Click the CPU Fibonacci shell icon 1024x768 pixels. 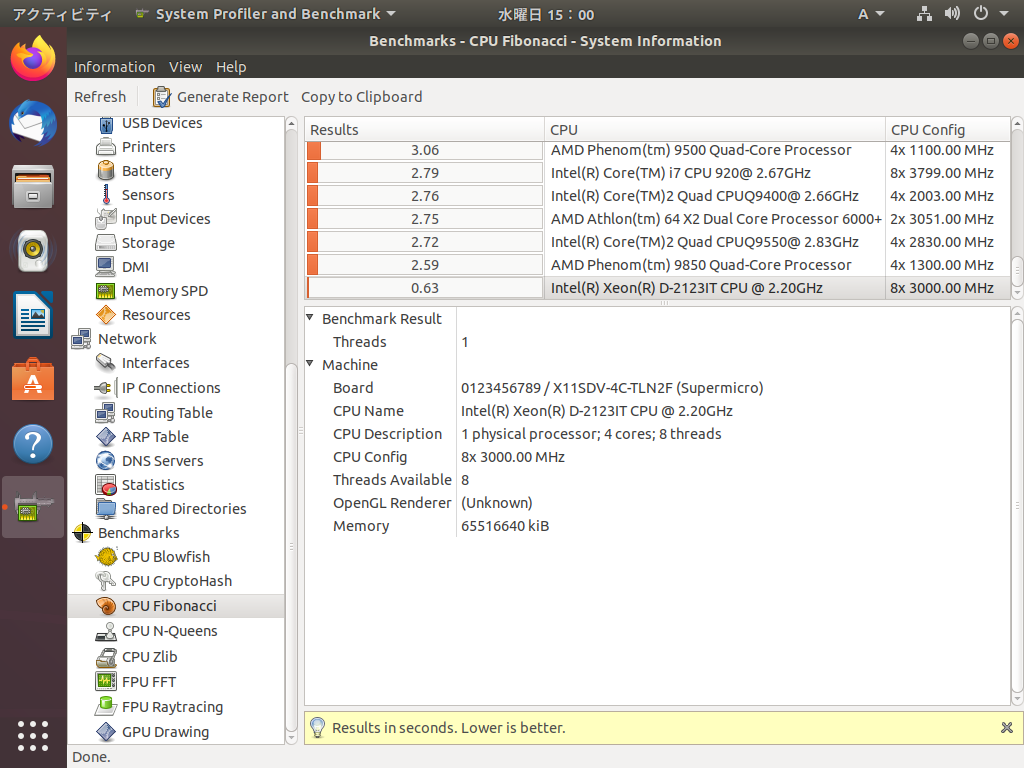coord(106,606)
